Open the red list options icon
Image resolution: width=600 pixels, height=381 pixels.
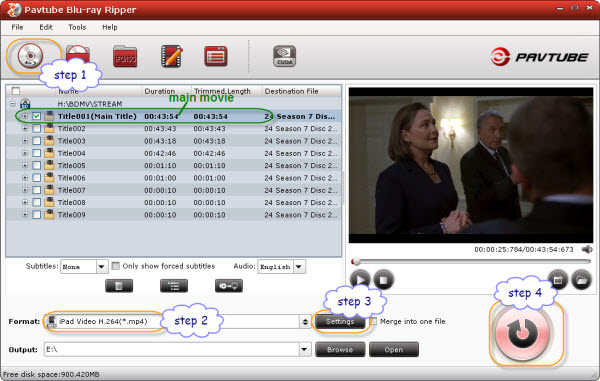[x=216, y=56]
